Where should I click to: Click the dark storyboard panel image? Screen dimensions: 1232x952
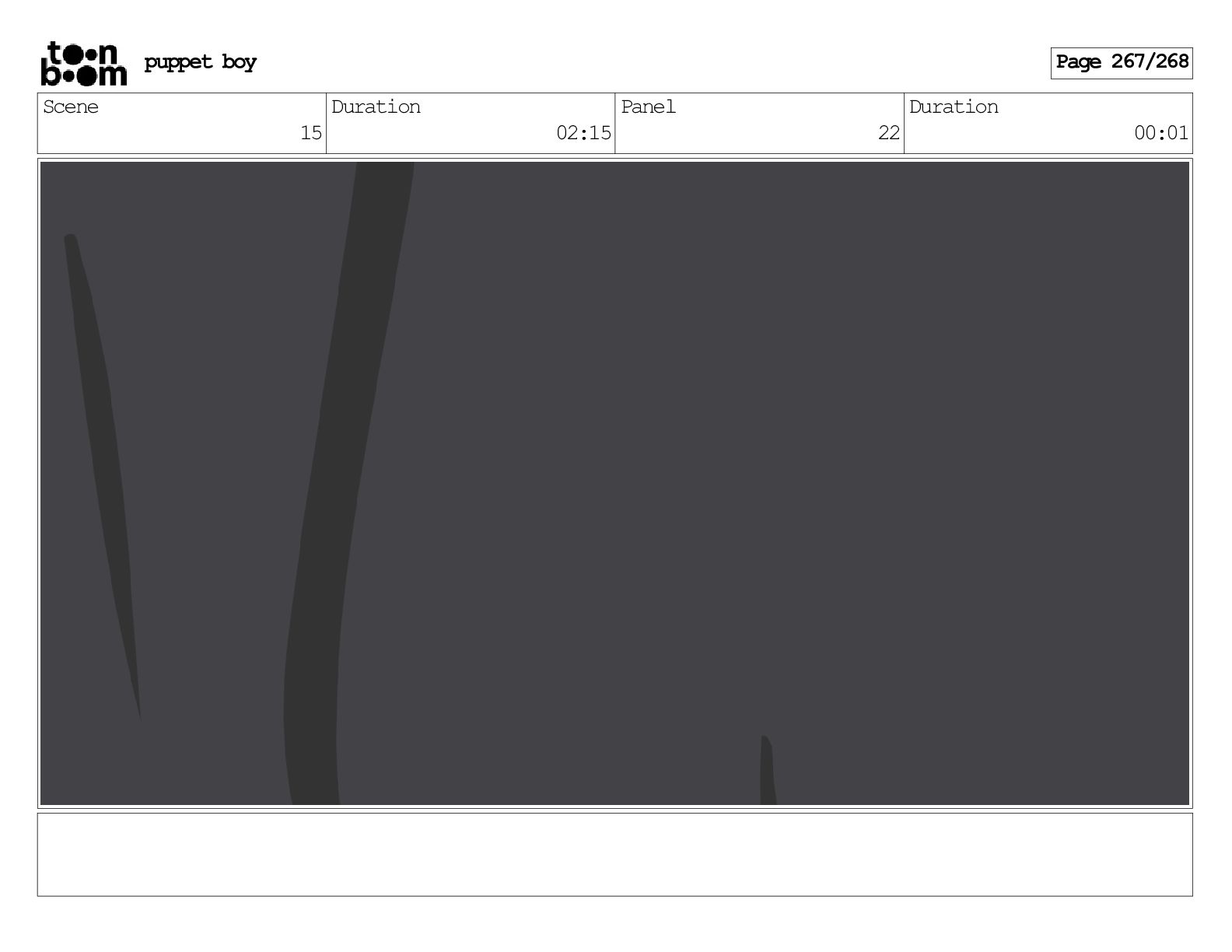click(614, 483)
